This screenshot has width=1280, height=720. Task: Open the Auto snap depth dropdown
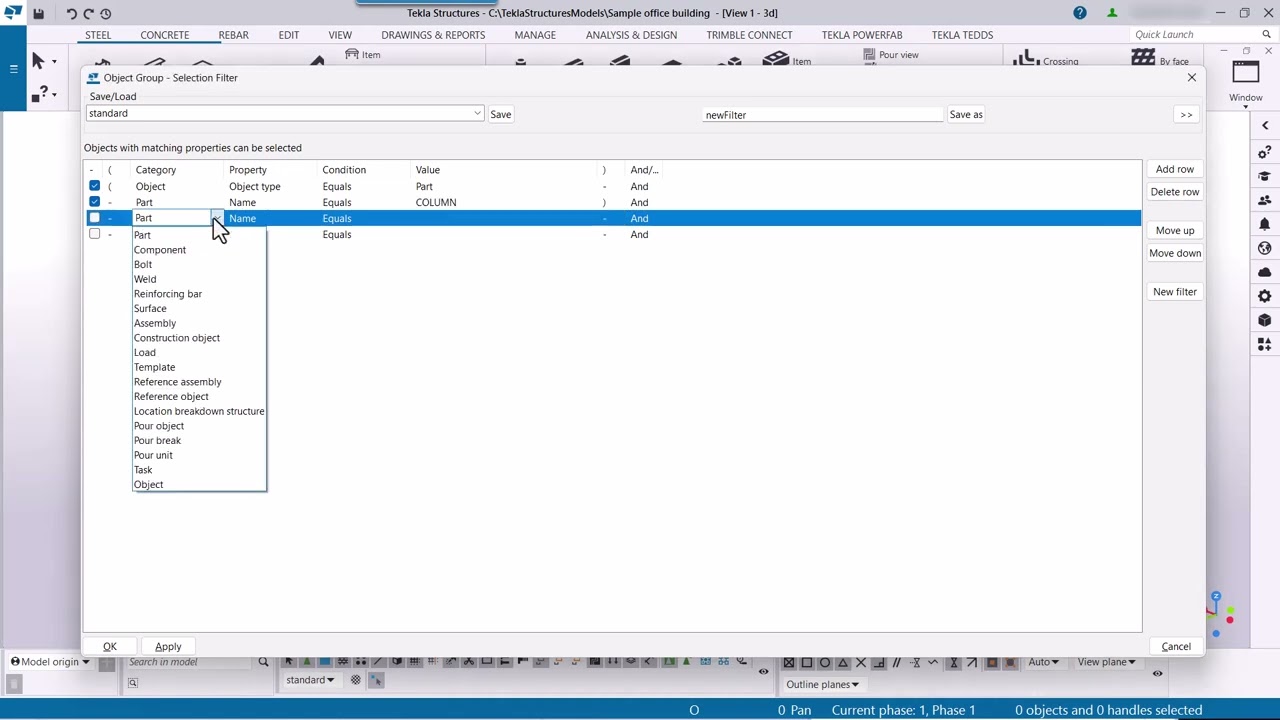[1044, 662]
